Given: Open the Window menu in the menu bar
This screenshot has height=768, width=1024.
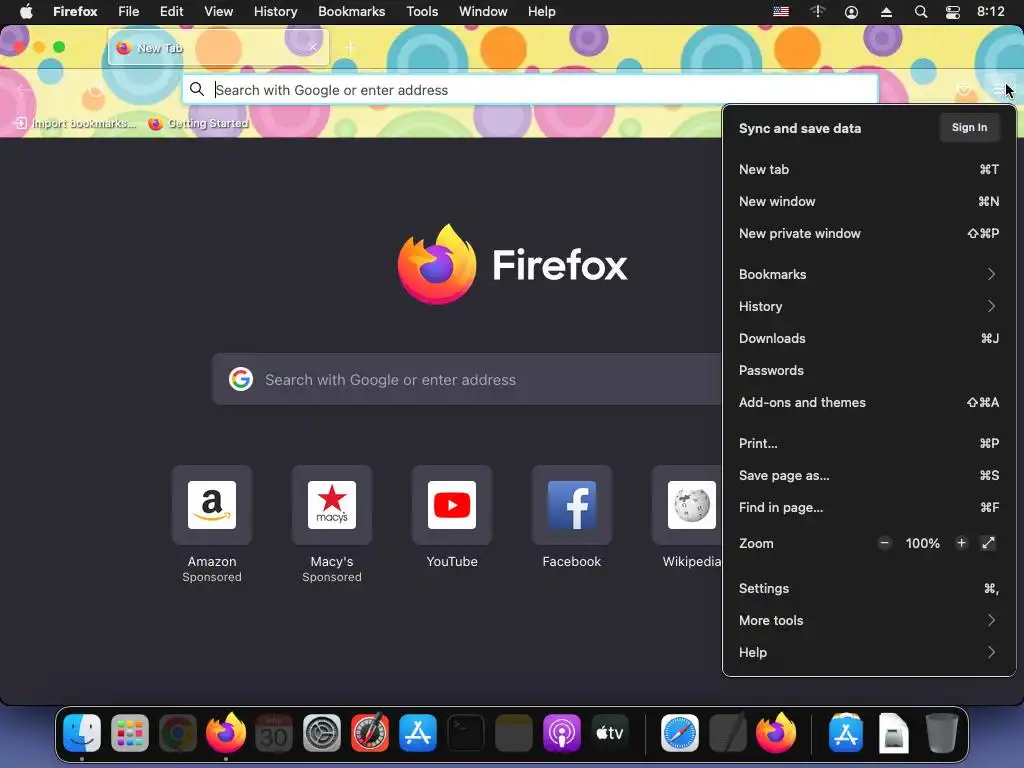Looking at the screenshot, I should (483, 12).
